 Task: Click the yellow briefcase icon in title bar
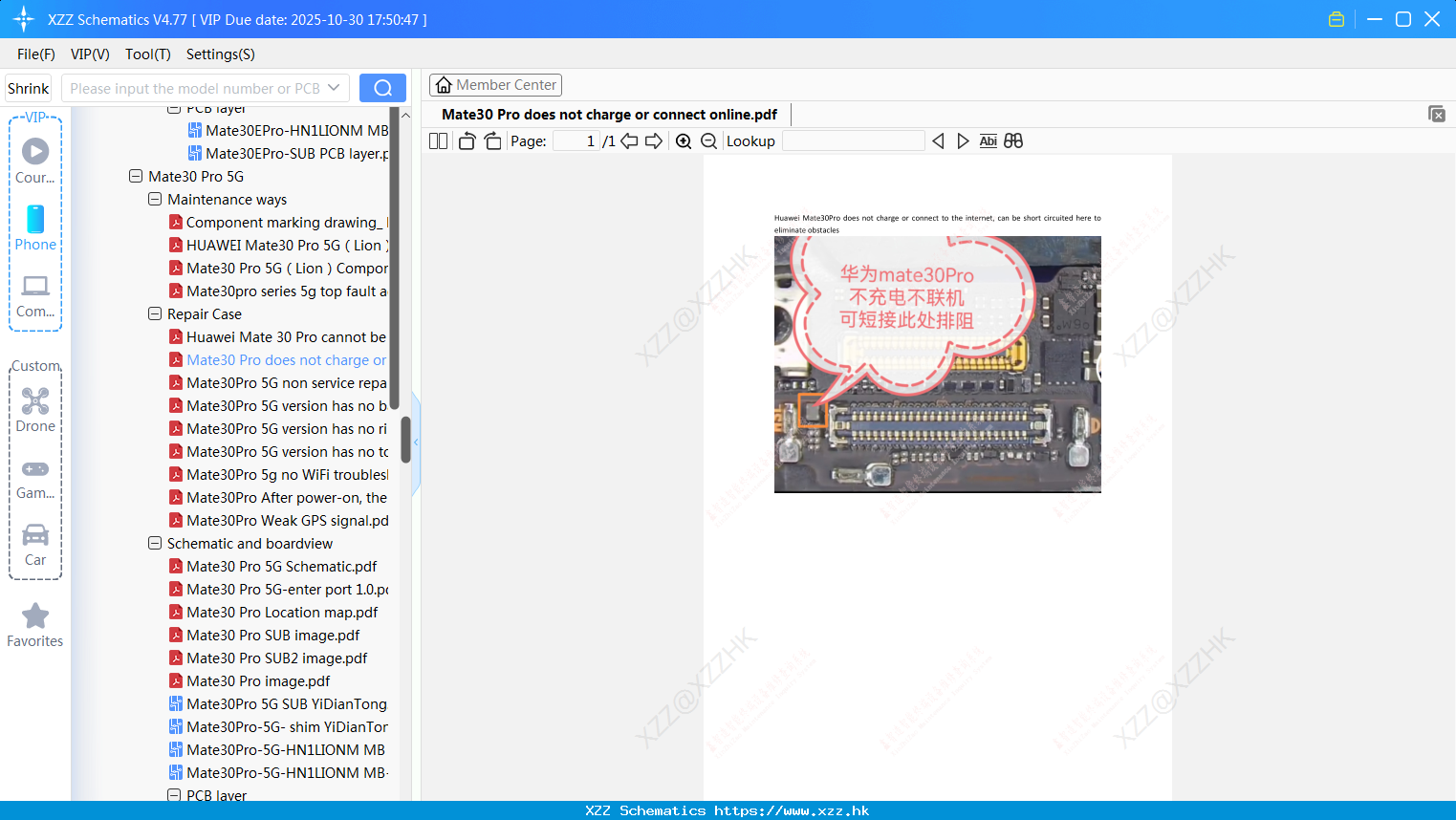tap(1336, 19)
